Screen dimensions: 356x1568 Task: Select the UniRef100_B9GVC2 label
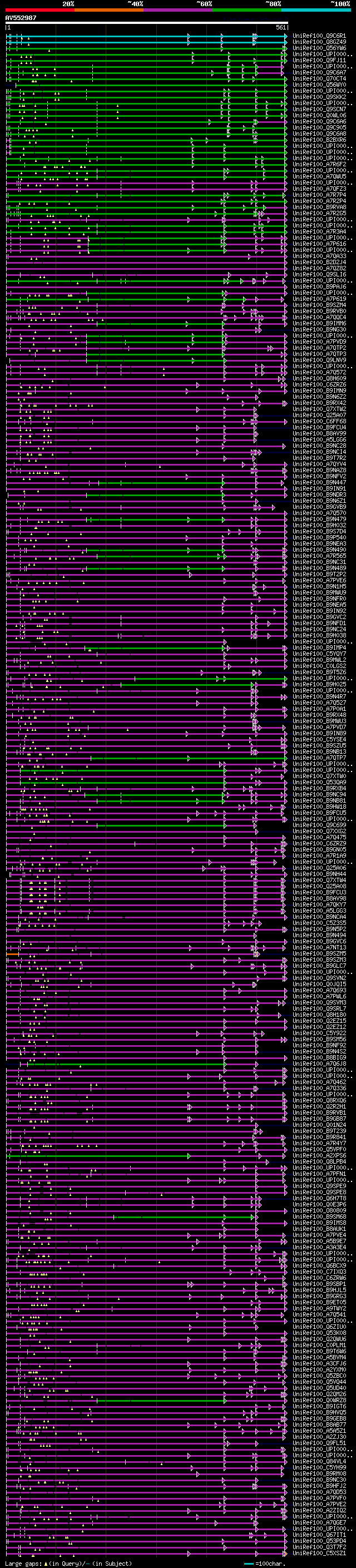click(x=319, y=617)
